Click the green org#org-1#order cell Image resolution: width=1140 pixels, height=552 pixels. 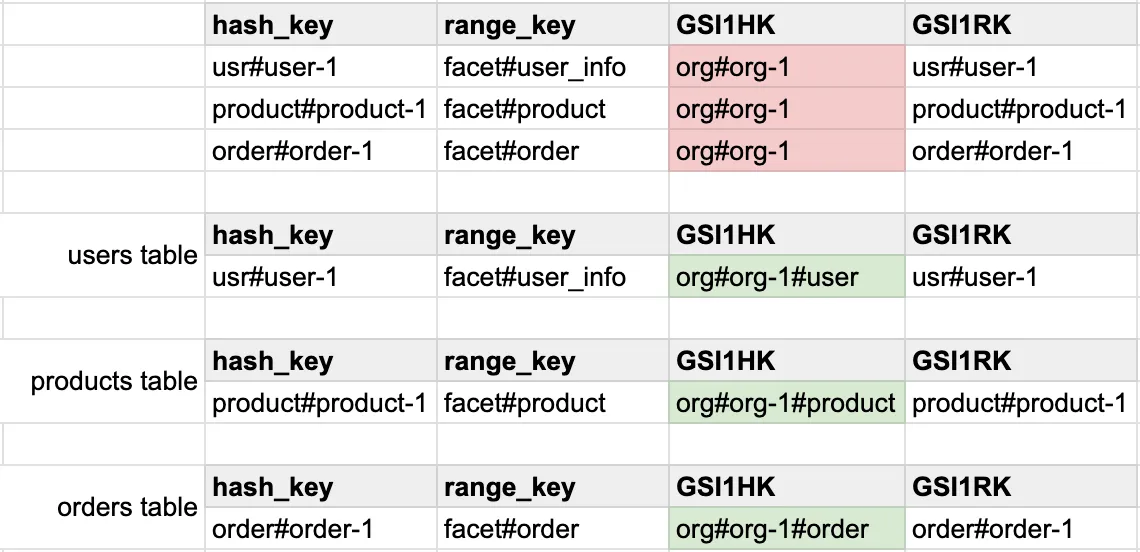click(x=786, y=529)
